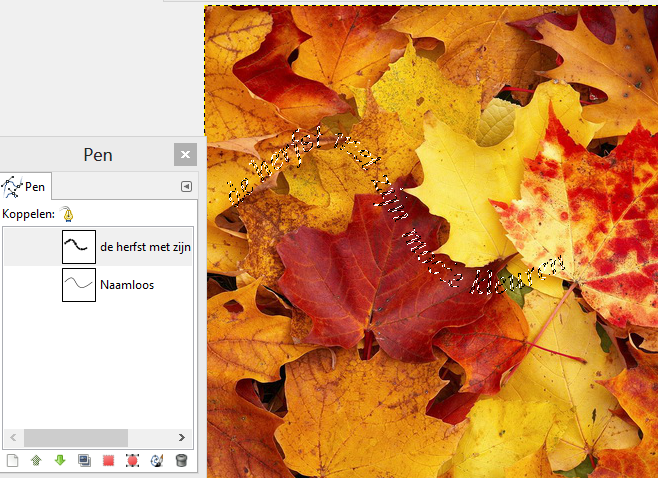Raise the selected path with up arrow
Image resolution: width=658 pixels, height=478 pixels.
[x=37, y=461]
